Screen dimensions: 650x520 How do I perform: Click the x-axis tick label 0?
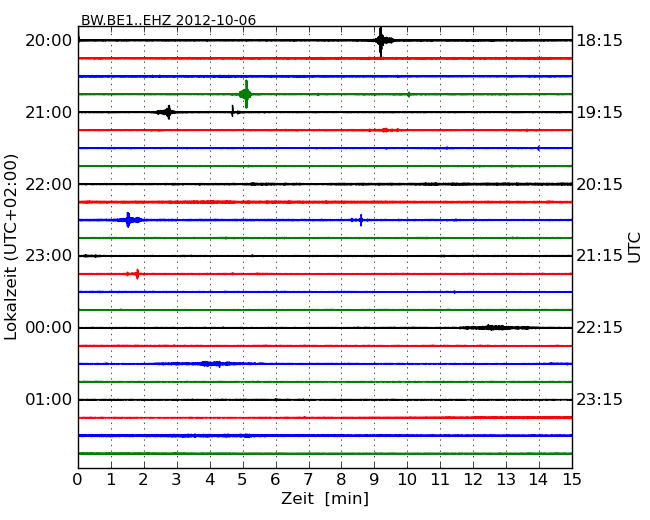(78, 479)
